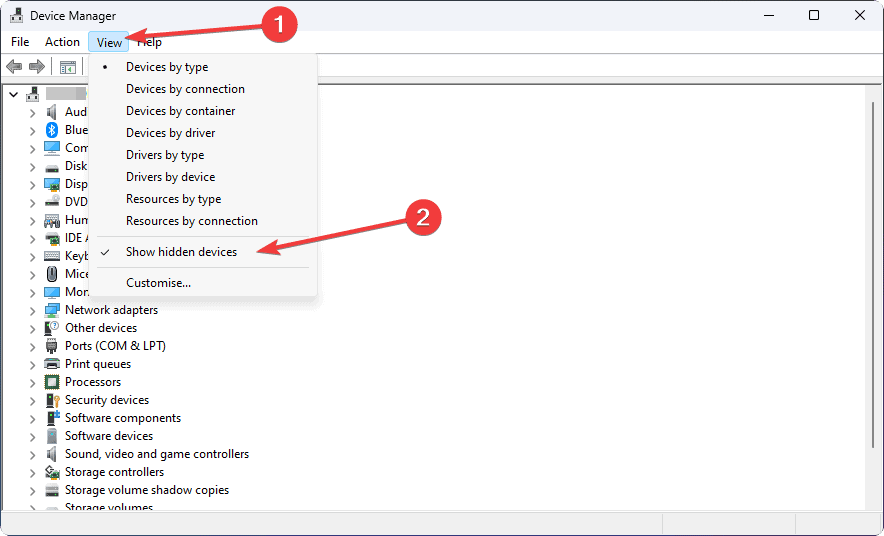Expand the Processors category
This screenshot has width=884, height=536.
[33, 383]
